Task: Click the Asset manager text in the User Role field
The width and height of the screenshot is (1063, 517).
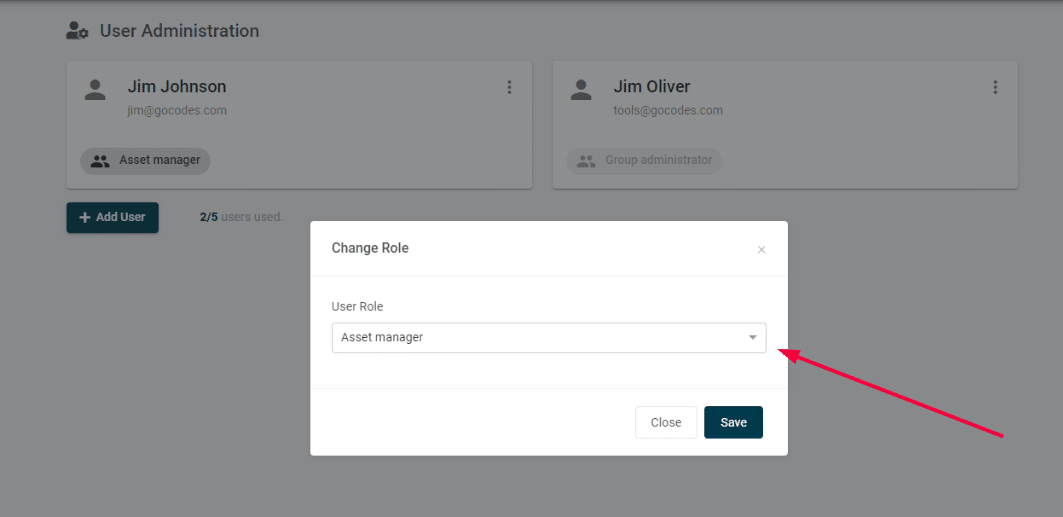Action: coord(382,338)
